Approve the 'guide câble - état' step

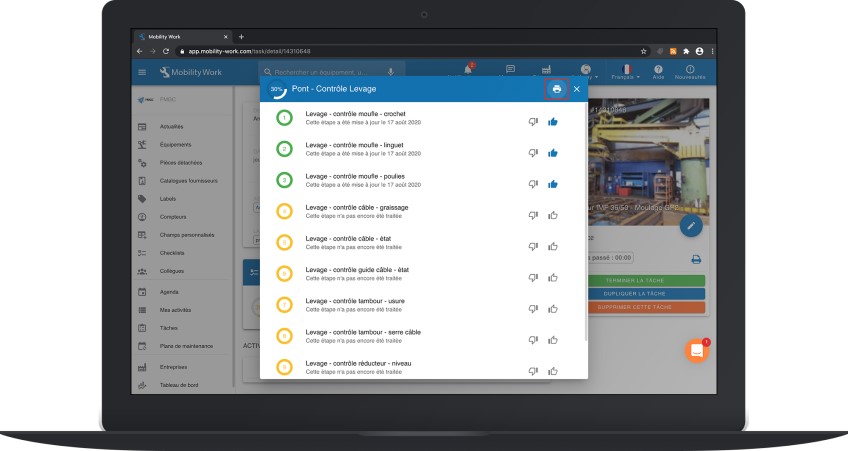pos(553,278)
